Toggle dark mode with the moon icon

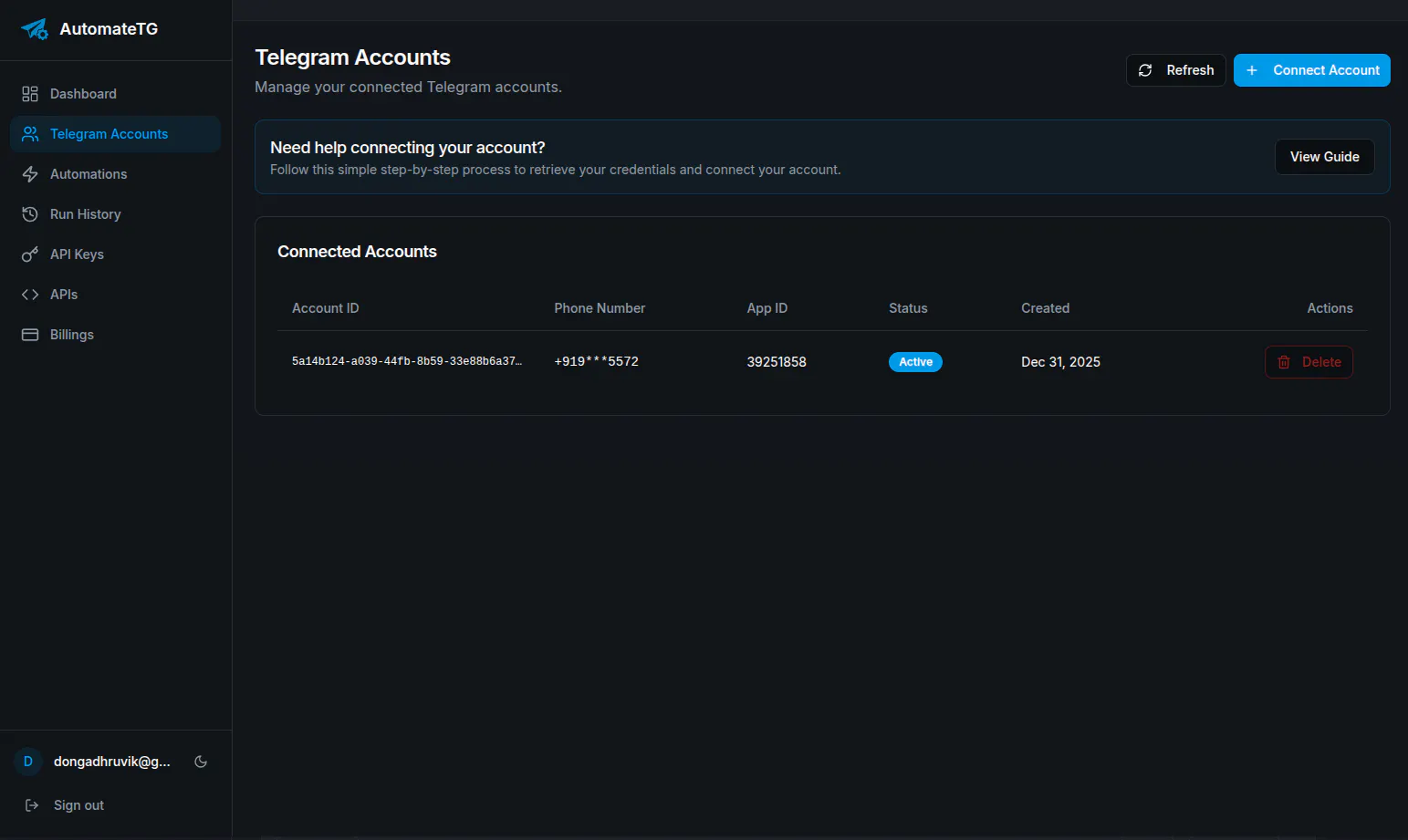pyautogui.click(x=201, y=762)
